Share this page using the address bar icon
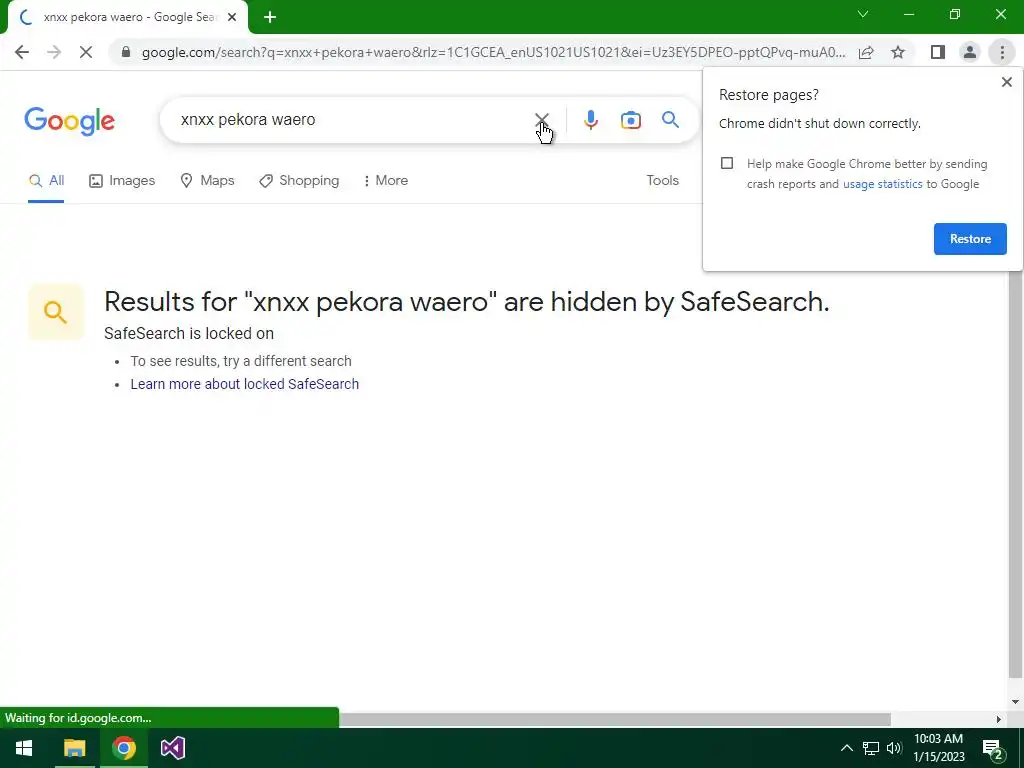The image size is (1024, 768). point(866,52)
